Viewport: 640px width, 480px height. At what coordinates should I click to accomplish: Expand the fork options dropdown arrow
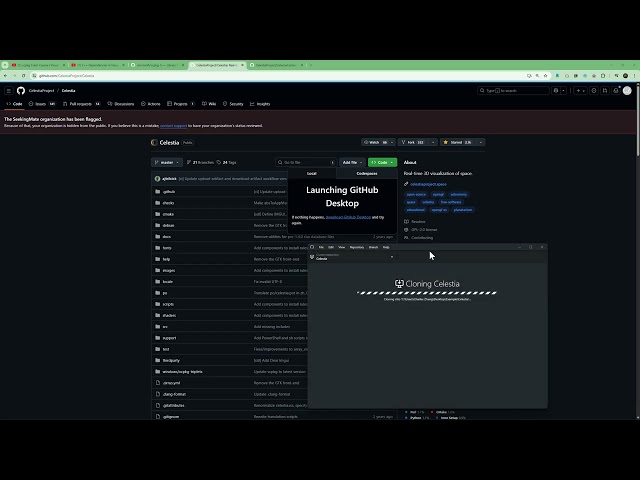point(433,142)
